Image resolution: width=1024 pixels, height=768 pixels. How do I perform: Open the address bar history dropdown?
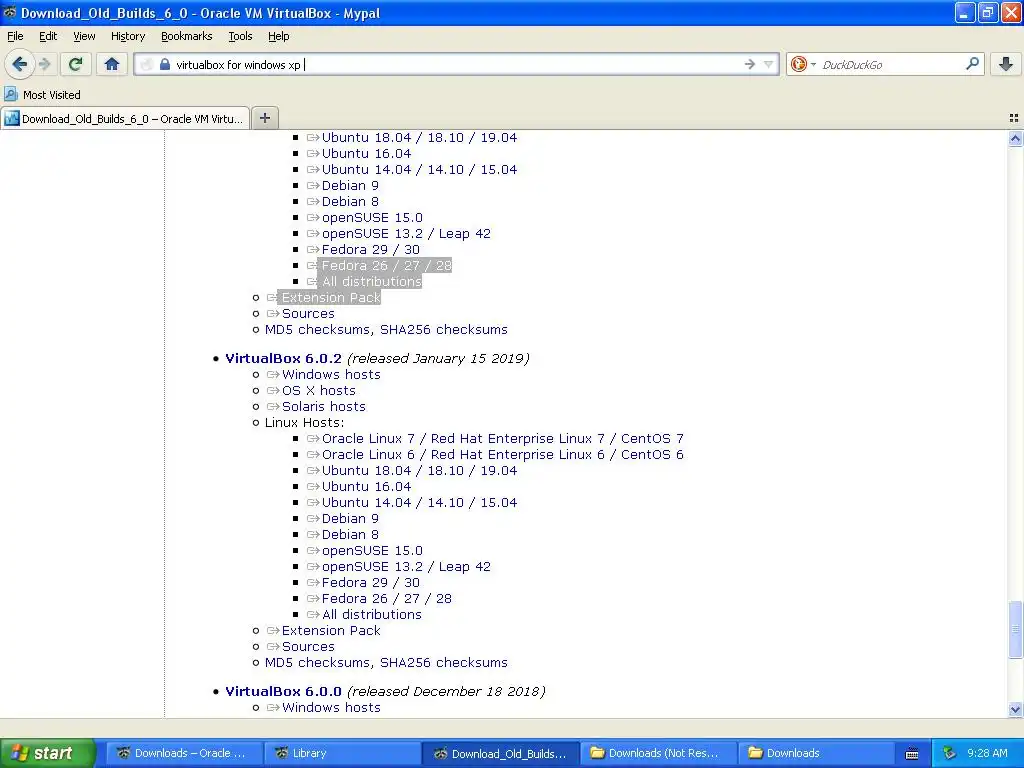pyautogui.click(x=769, y=64)
